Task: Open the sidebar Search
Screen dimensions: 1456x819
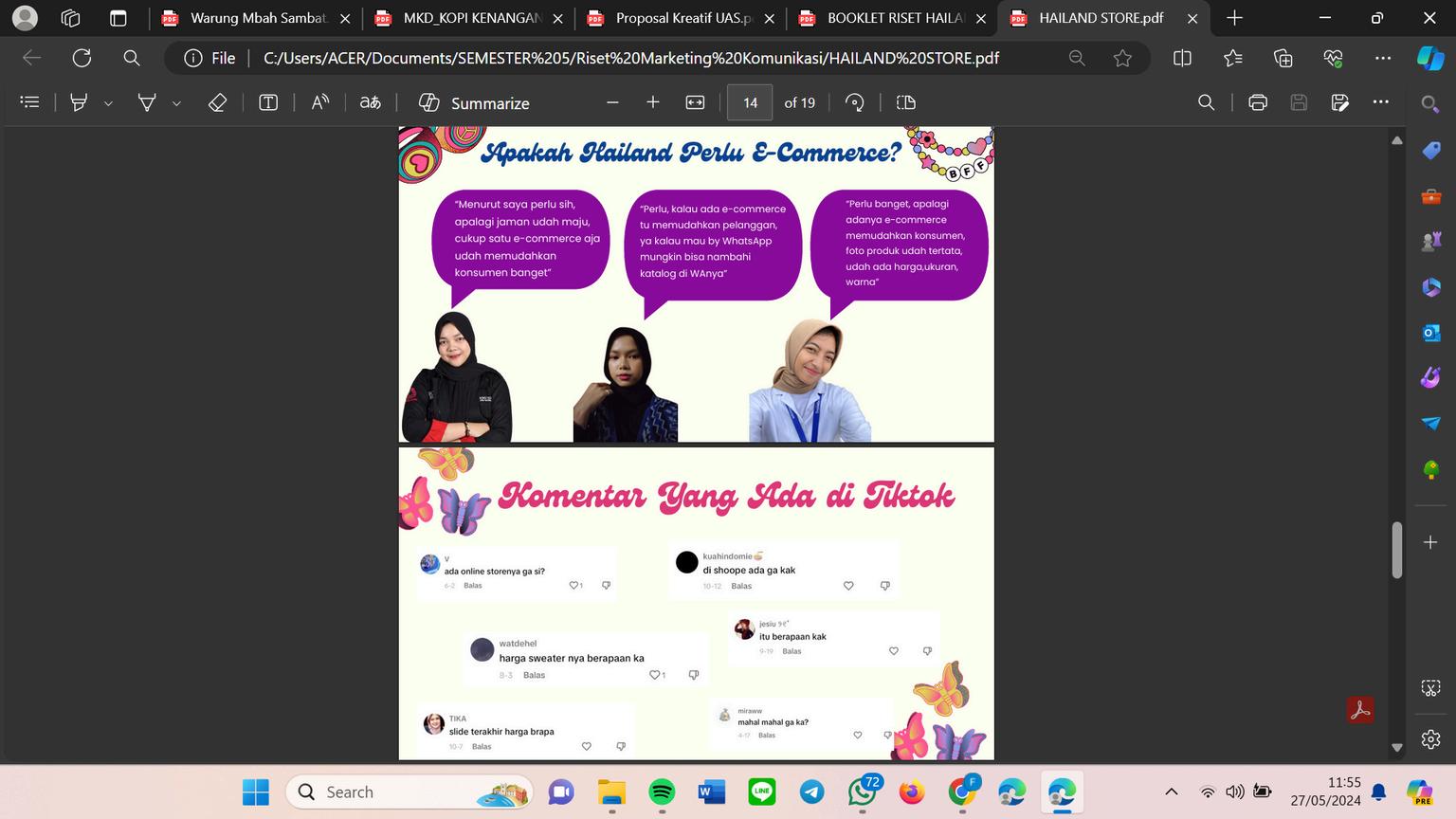Action: [1430, 103]
